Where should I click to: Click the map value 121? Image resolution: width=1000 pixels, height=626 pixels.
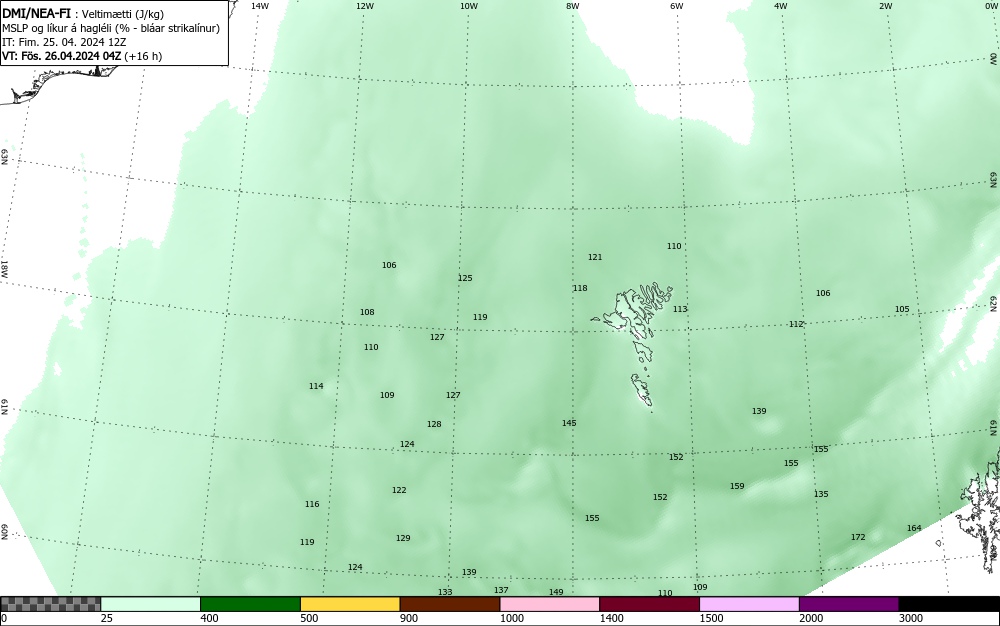click(x=594, y=258)
